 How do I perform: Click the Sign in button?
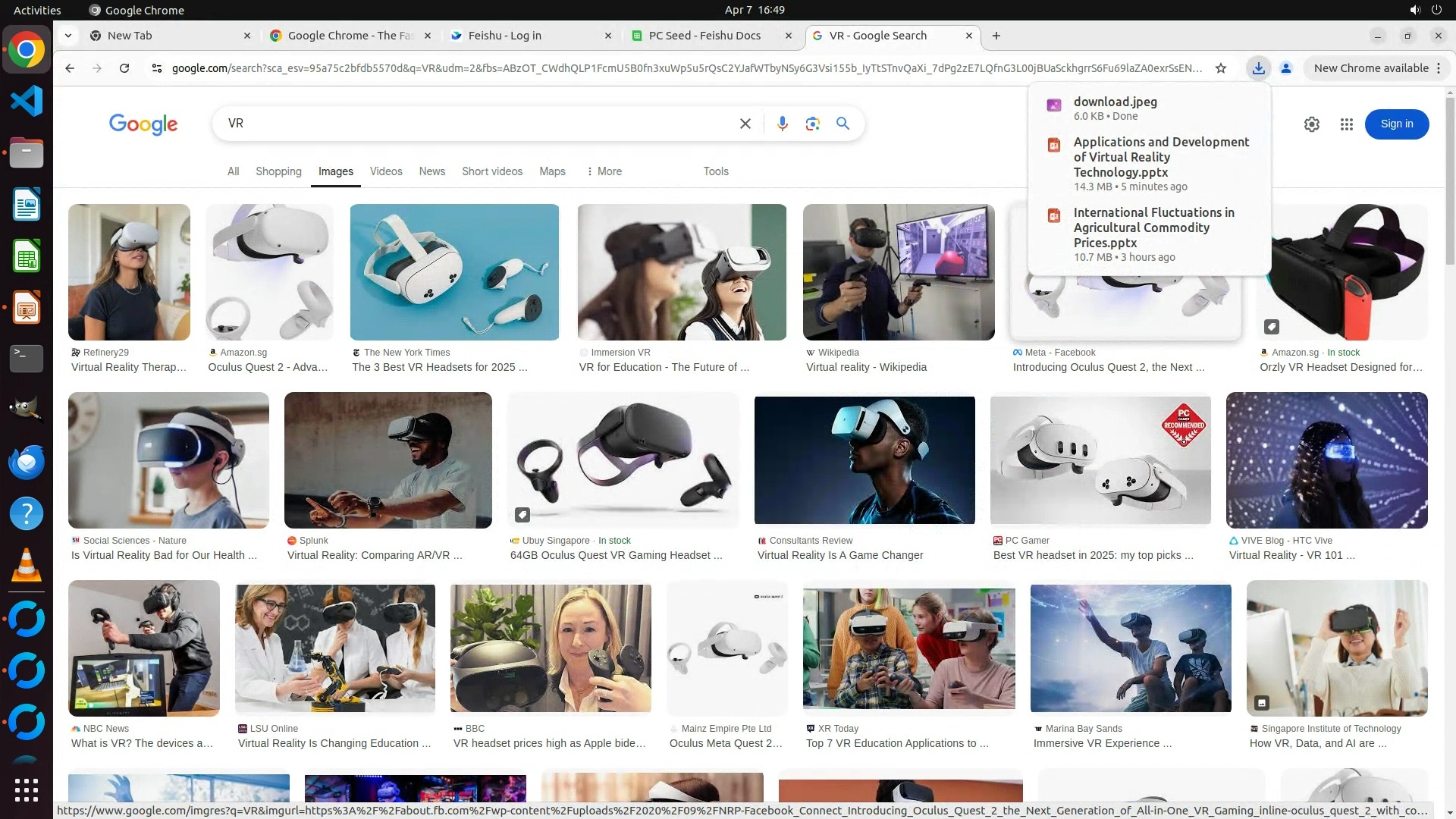[1396, 124]
